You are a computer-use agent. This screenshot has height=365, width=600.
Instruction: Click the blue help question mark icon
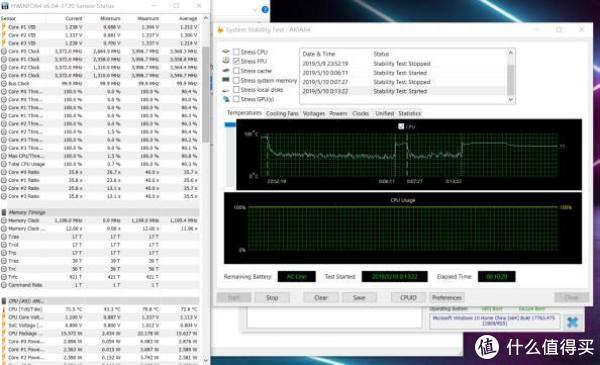[x=265, y=10]
